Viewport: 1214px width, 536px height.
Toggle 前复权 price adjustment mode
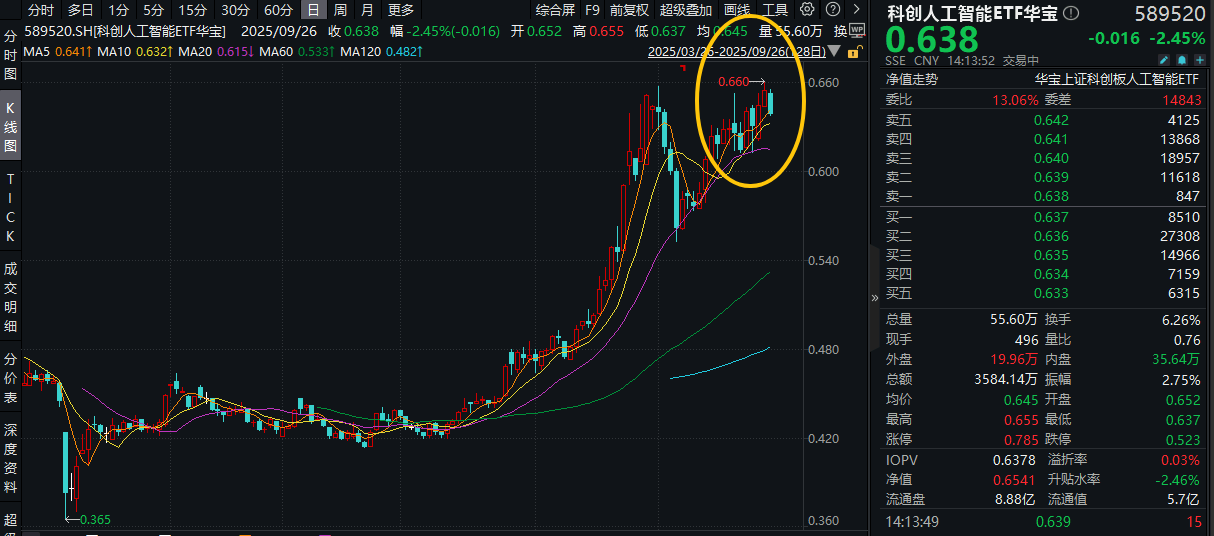(629, 10)
